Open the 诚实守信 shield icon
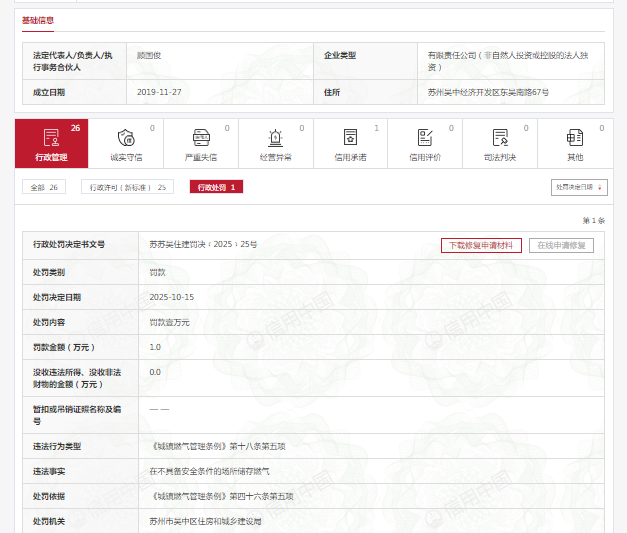 126,139
